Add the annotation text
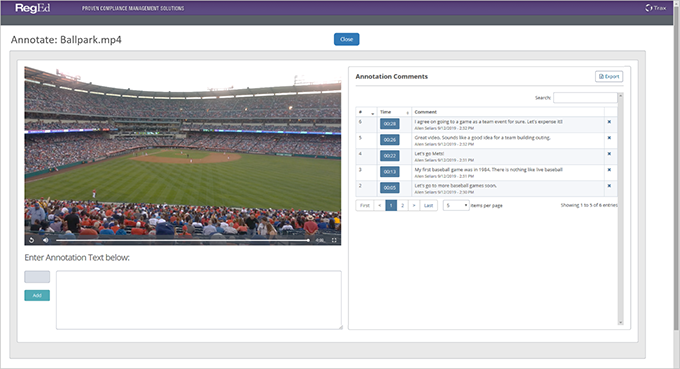 tap(37, 295)
